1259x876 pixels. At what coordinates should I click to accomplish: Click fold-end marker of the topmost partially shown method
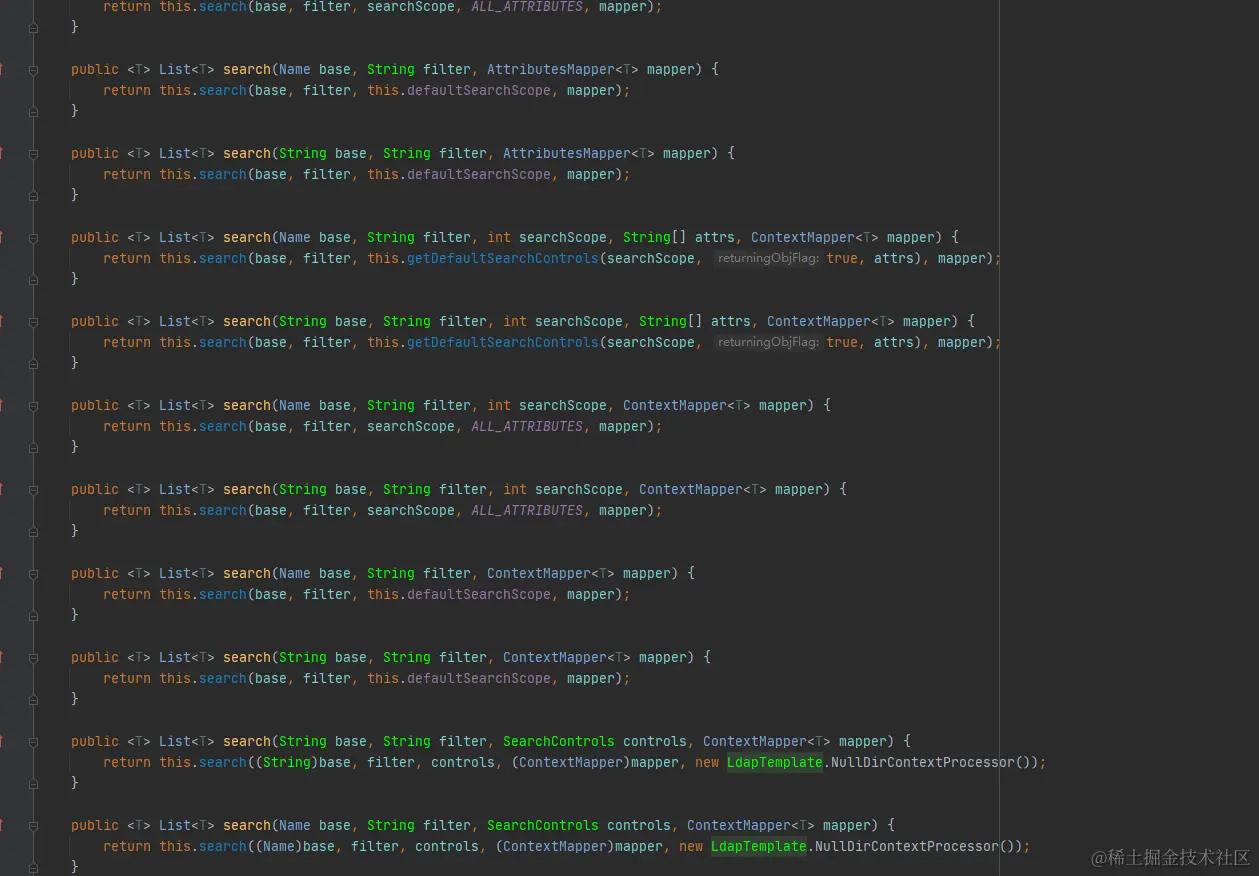(x=34, y=28)
